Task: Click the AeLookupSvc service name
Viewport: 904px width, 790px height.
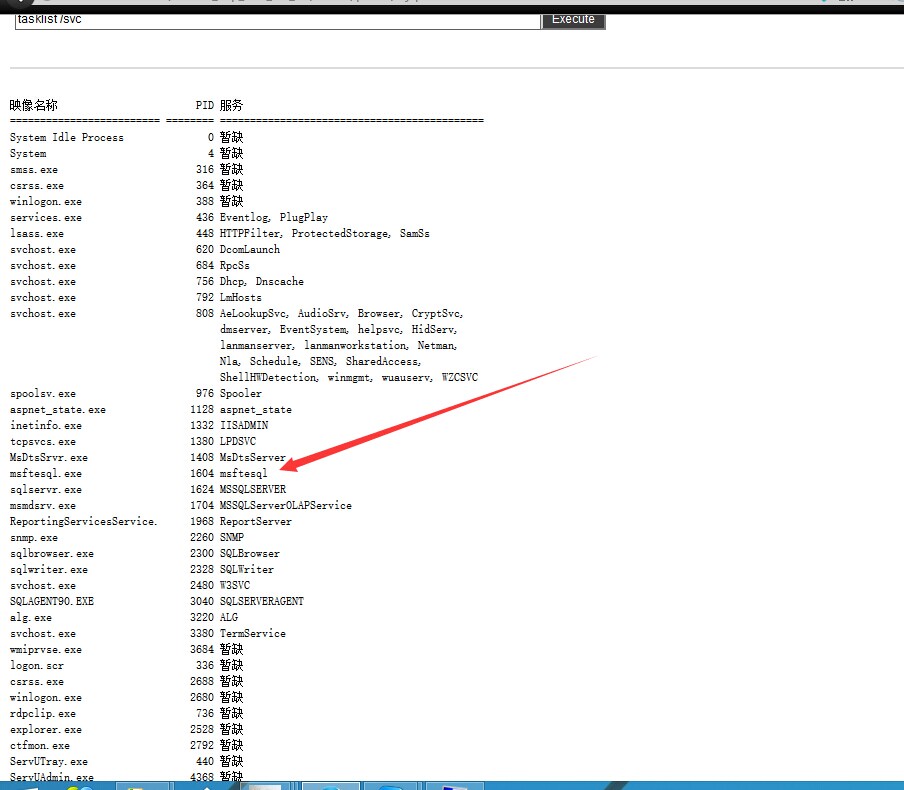Action: (x=253, y=313)
